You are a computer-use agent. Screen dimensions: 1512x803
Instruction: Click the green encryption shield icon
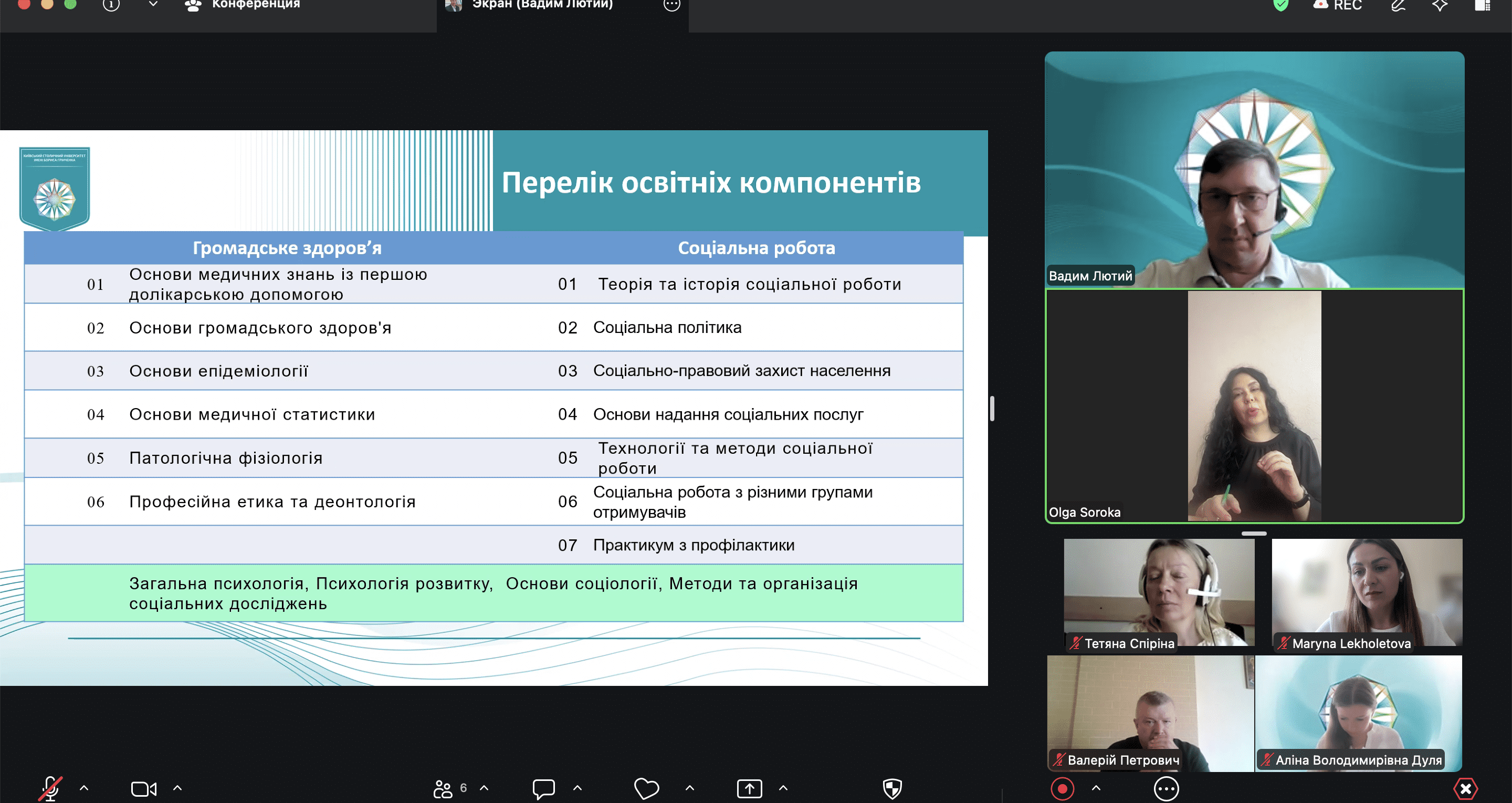(x=1281, y=5)
